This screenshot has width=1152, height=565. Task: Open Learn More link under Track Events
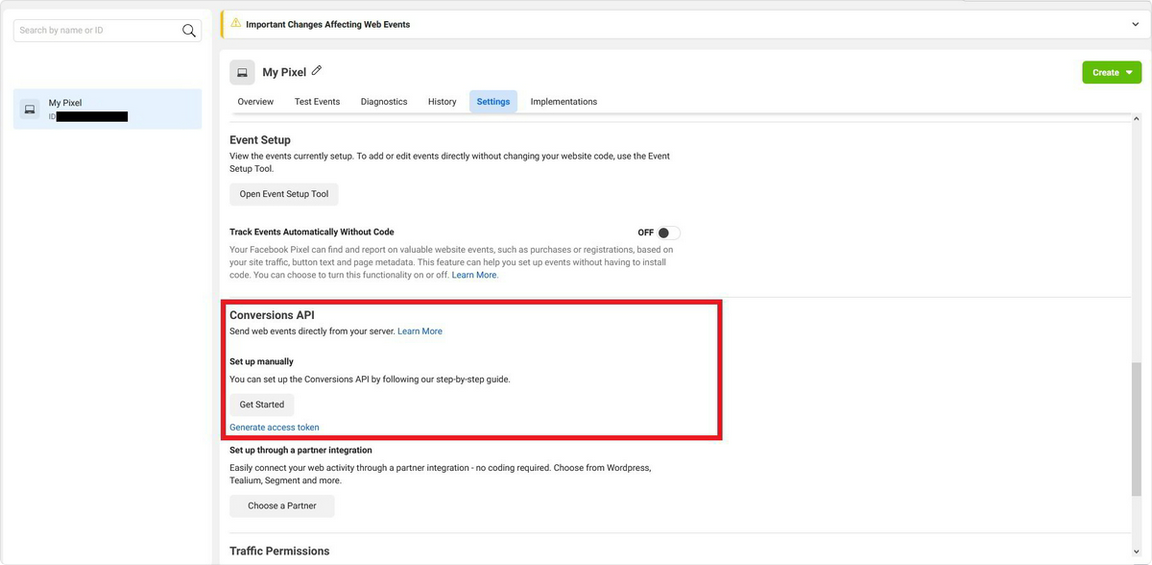click(475, 275)
